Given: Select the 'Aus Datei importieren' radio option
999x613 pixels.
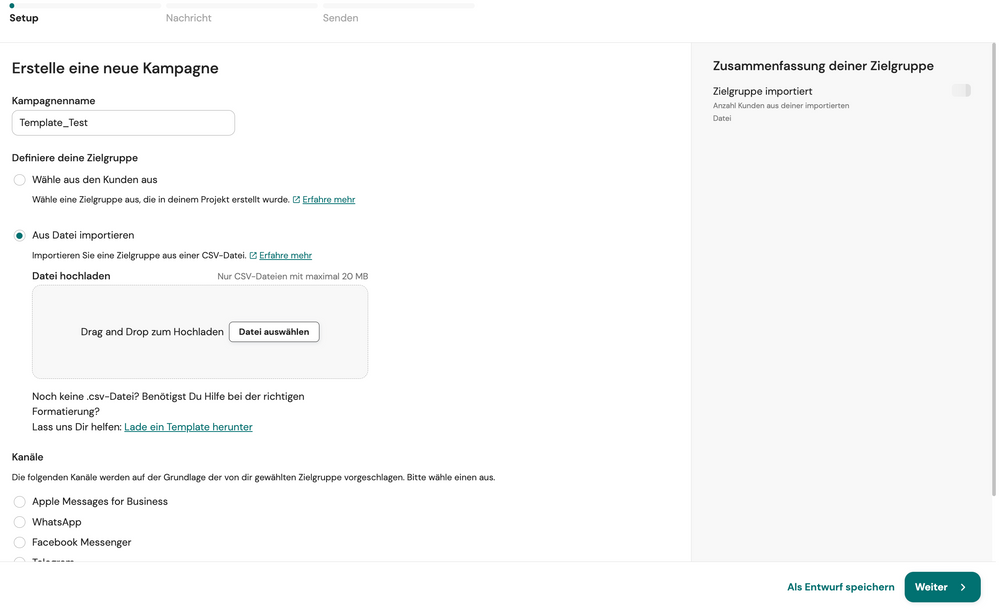Looking at the screenshot, I should tap(20, 236).
